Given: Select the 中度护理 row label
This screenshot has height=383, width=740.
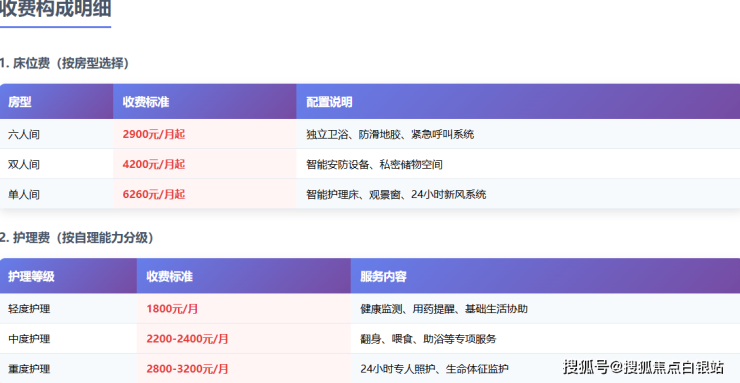Looking at the screenshot, I should tap(29, 339).
